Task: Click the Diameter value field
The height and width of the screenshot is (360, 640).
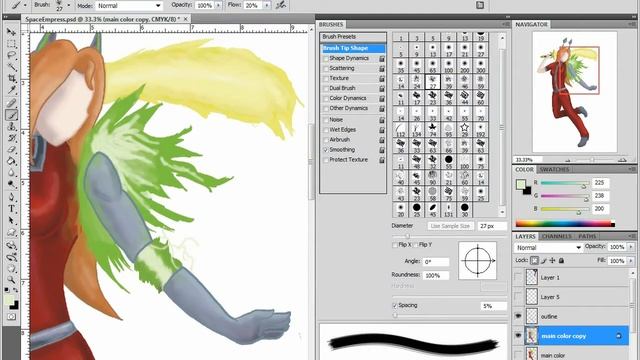Action: click(492, 226)
